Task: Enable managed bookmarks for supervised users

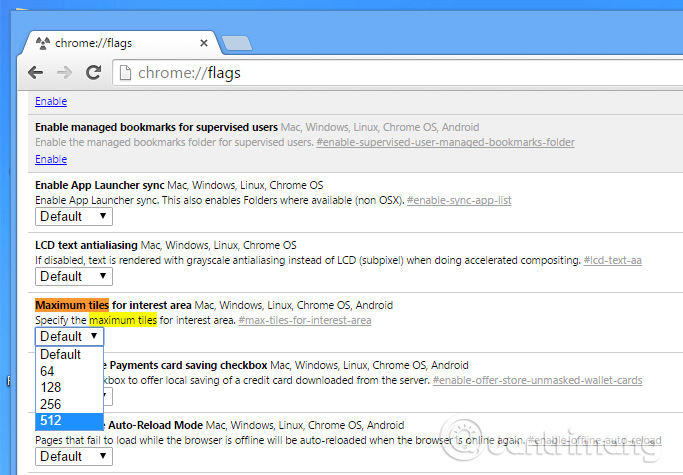Action: click(51, 159)
